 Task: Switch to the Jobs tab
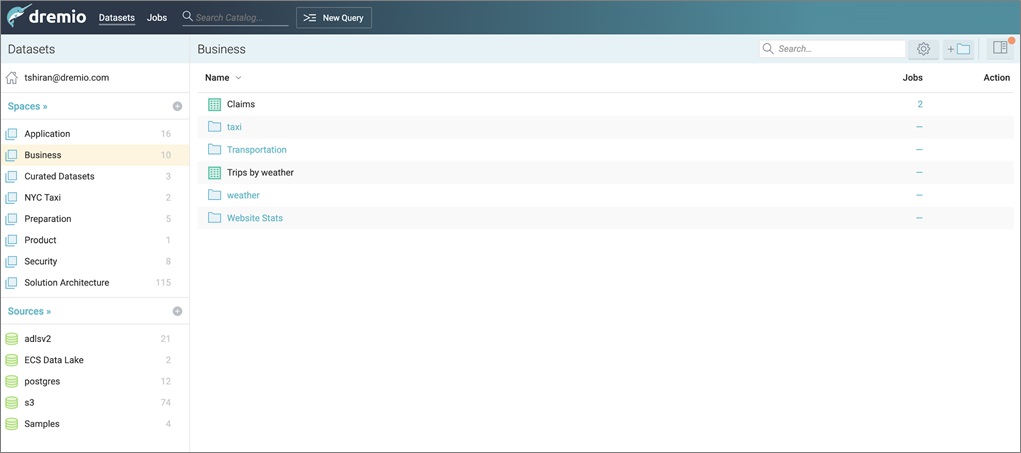tap(157, 18)
